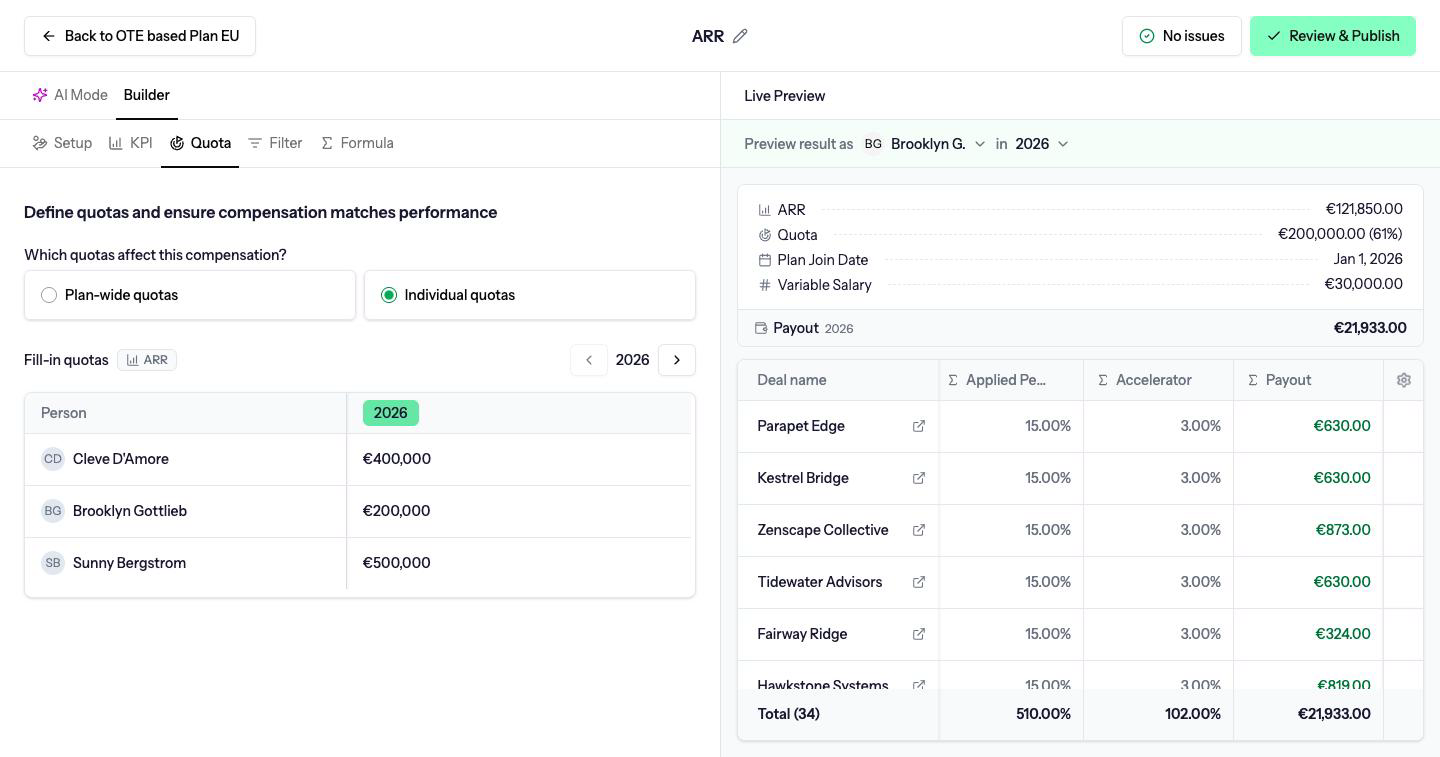
Task: Open Parapet Edge deal external link
Action: [919, 426]
